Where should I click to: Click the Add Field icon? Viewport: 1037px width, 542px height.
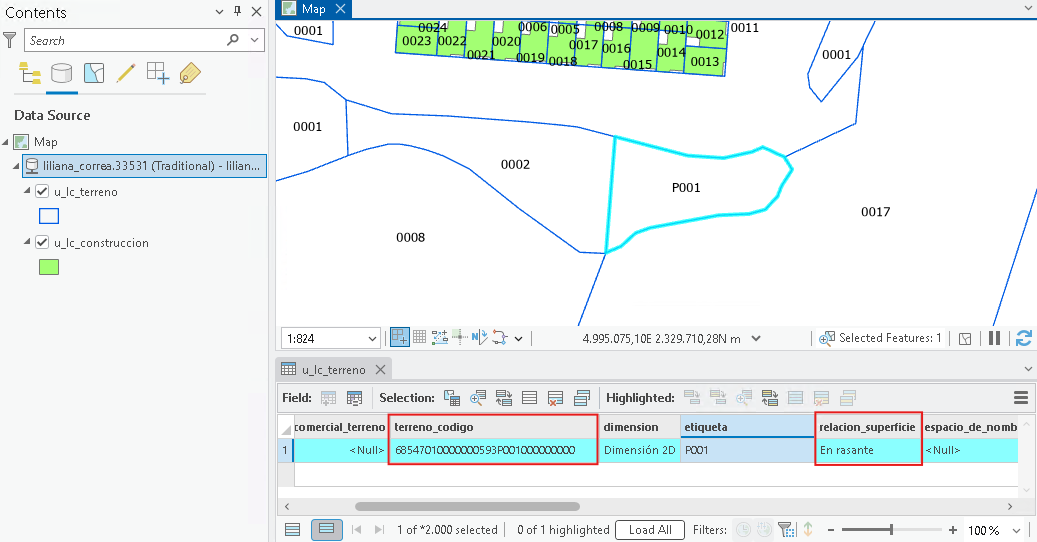click(x=328, y=398)
